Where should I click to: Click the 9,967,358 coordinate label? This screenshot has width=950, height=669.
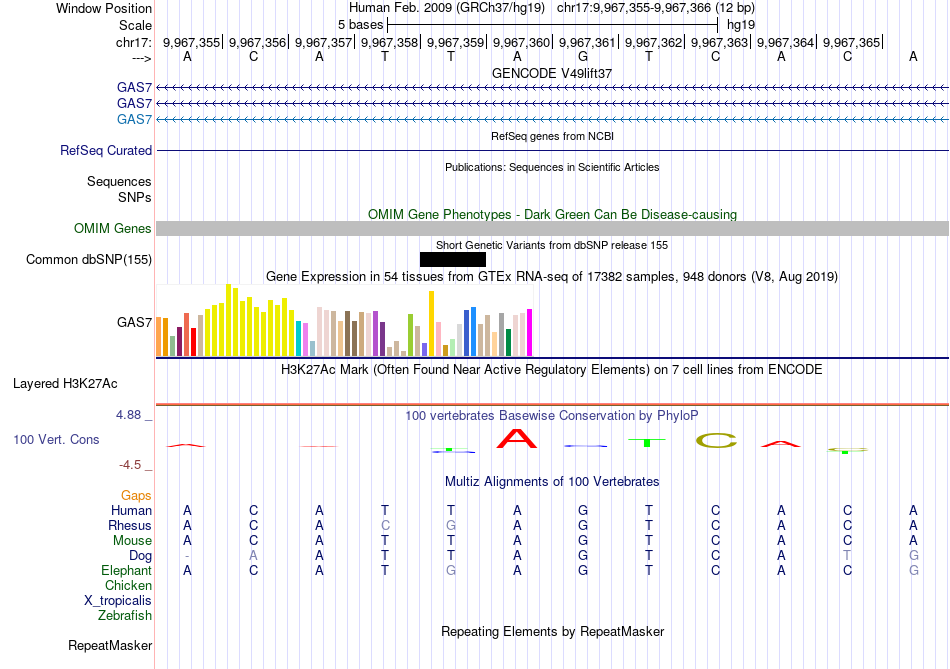[x=390, y=42]
